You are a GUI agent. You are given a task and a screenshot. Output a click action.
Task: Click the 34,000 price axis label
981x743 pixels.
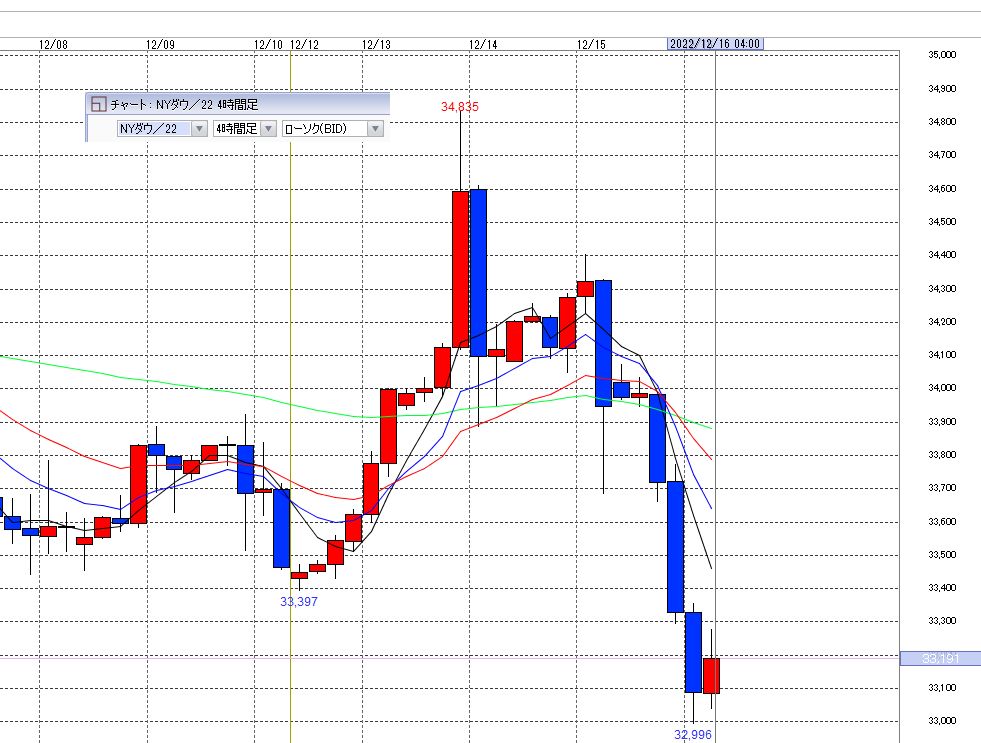(x=942, y=388)
